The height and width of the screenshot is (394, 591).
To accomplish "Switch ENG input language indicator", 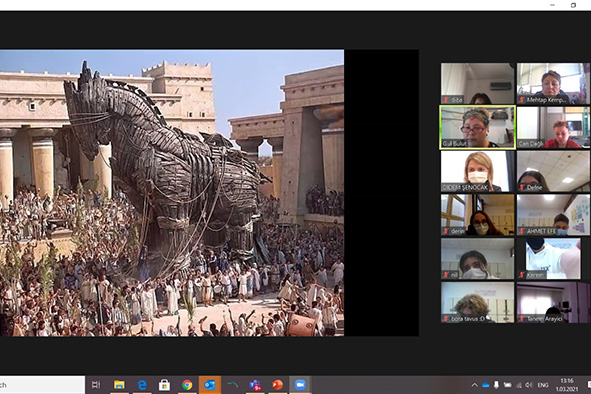I will coord(543,385).
